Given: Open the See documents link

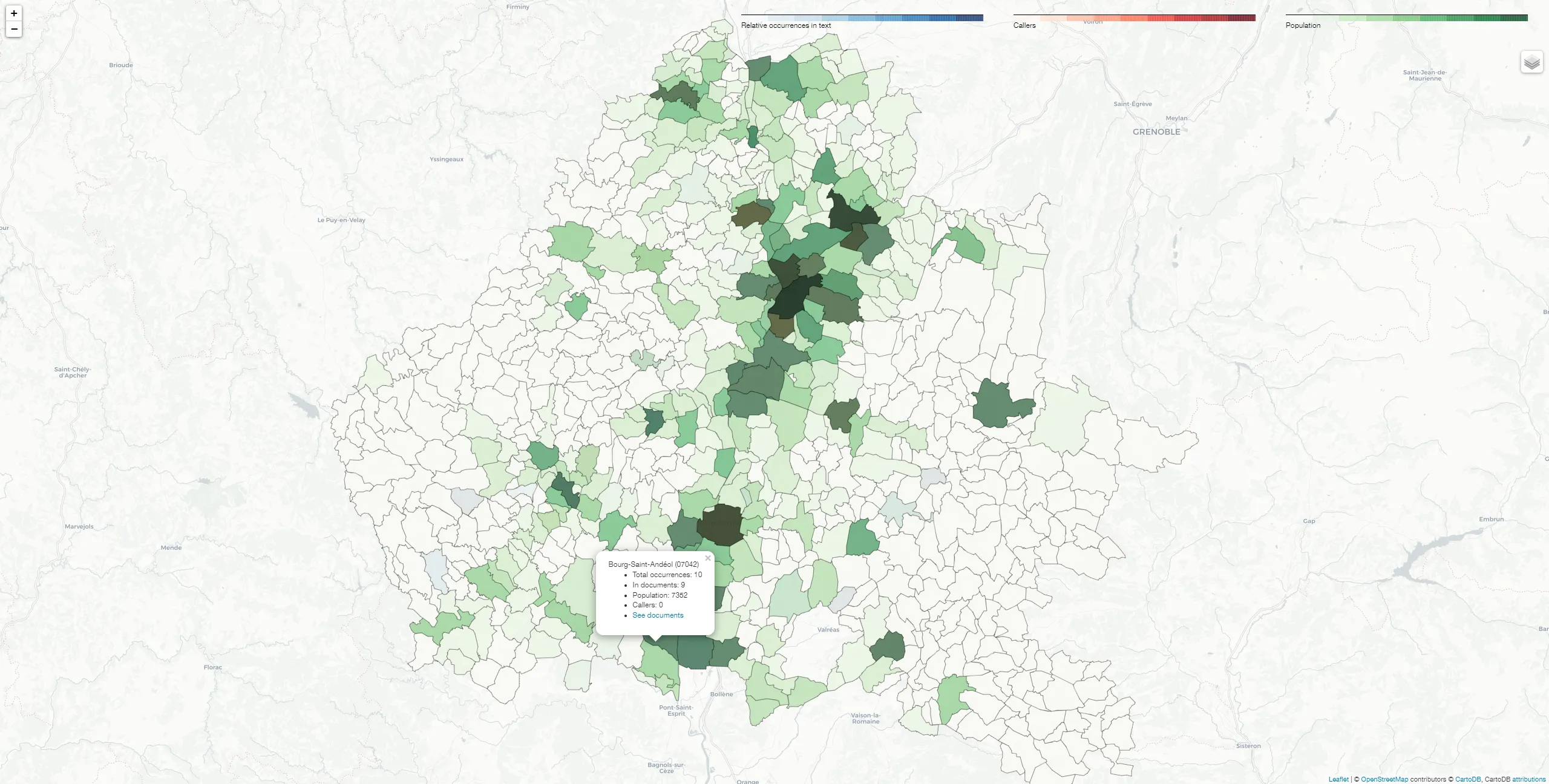Looking at the screenshot, I should coord(658,615).
